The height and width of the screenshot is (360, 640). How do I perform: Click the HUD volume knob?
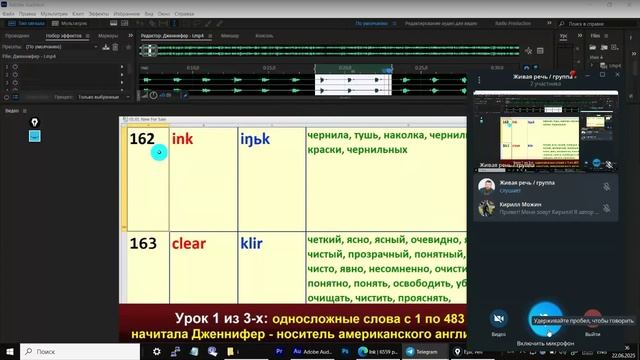(x=153, y=95)
